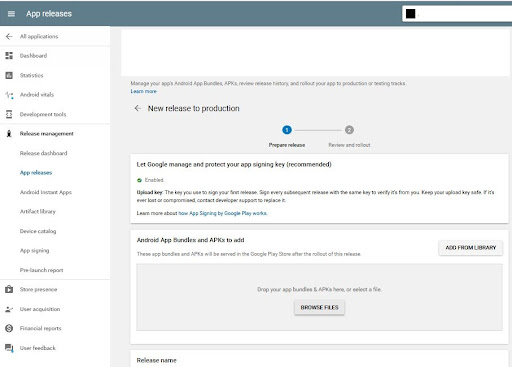Open how App Signing by Google Play works link
This screenshot has height=367, width=512.
(x=223, y=213)
